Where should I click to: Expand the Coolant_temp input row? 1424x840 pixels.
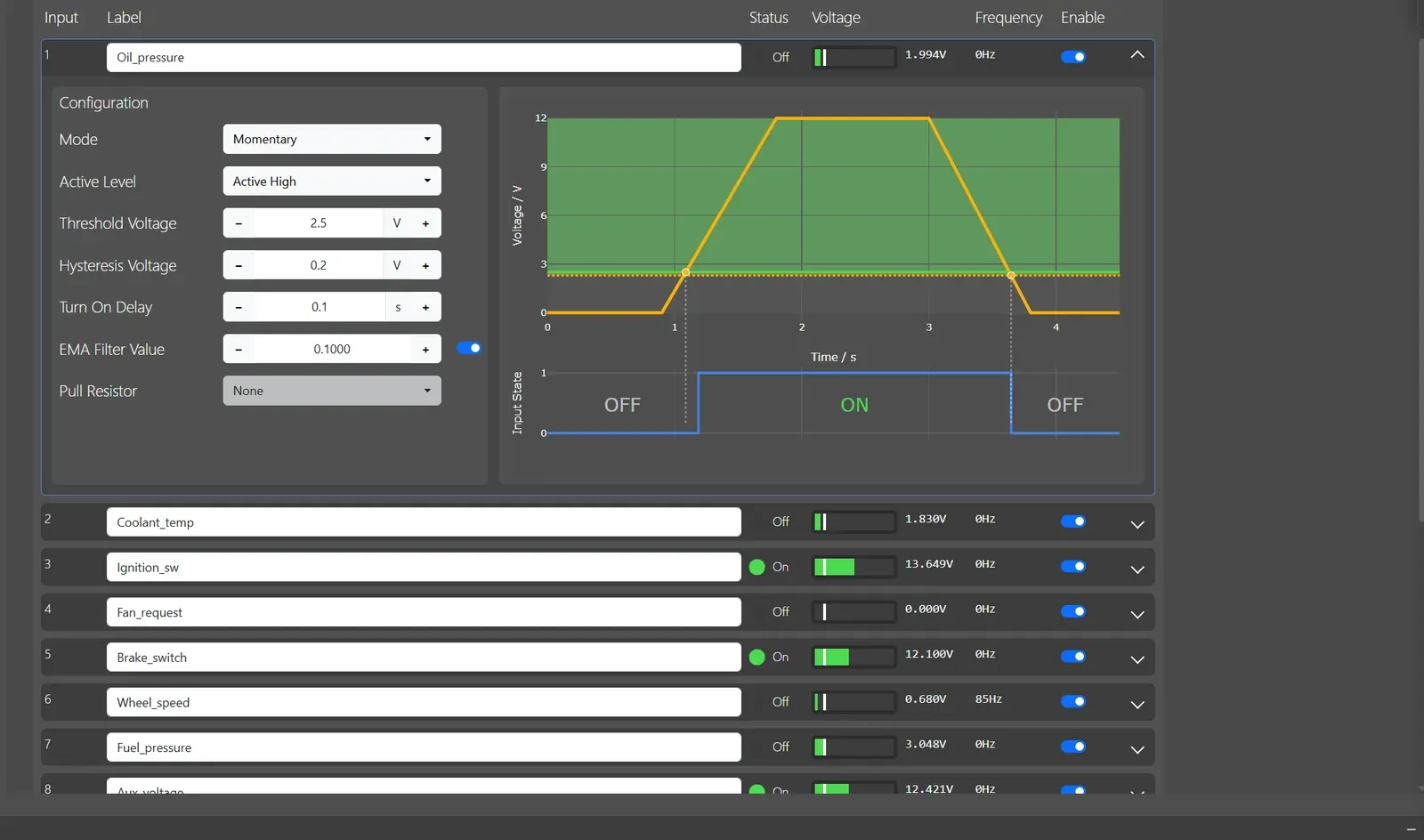(1137, 524)
